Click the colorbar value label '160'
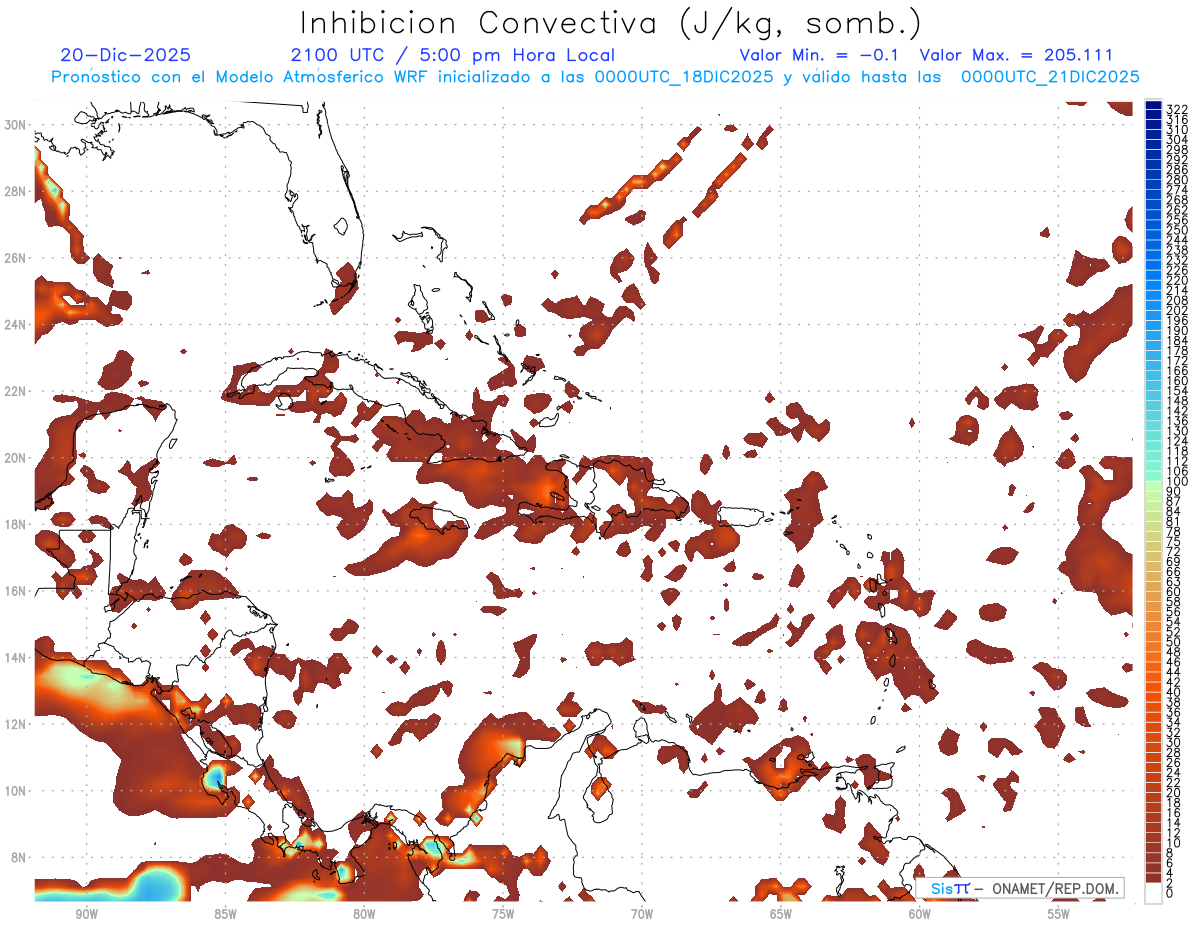The height and width of the screenshot is (927, 1200). click(1177, 381)
